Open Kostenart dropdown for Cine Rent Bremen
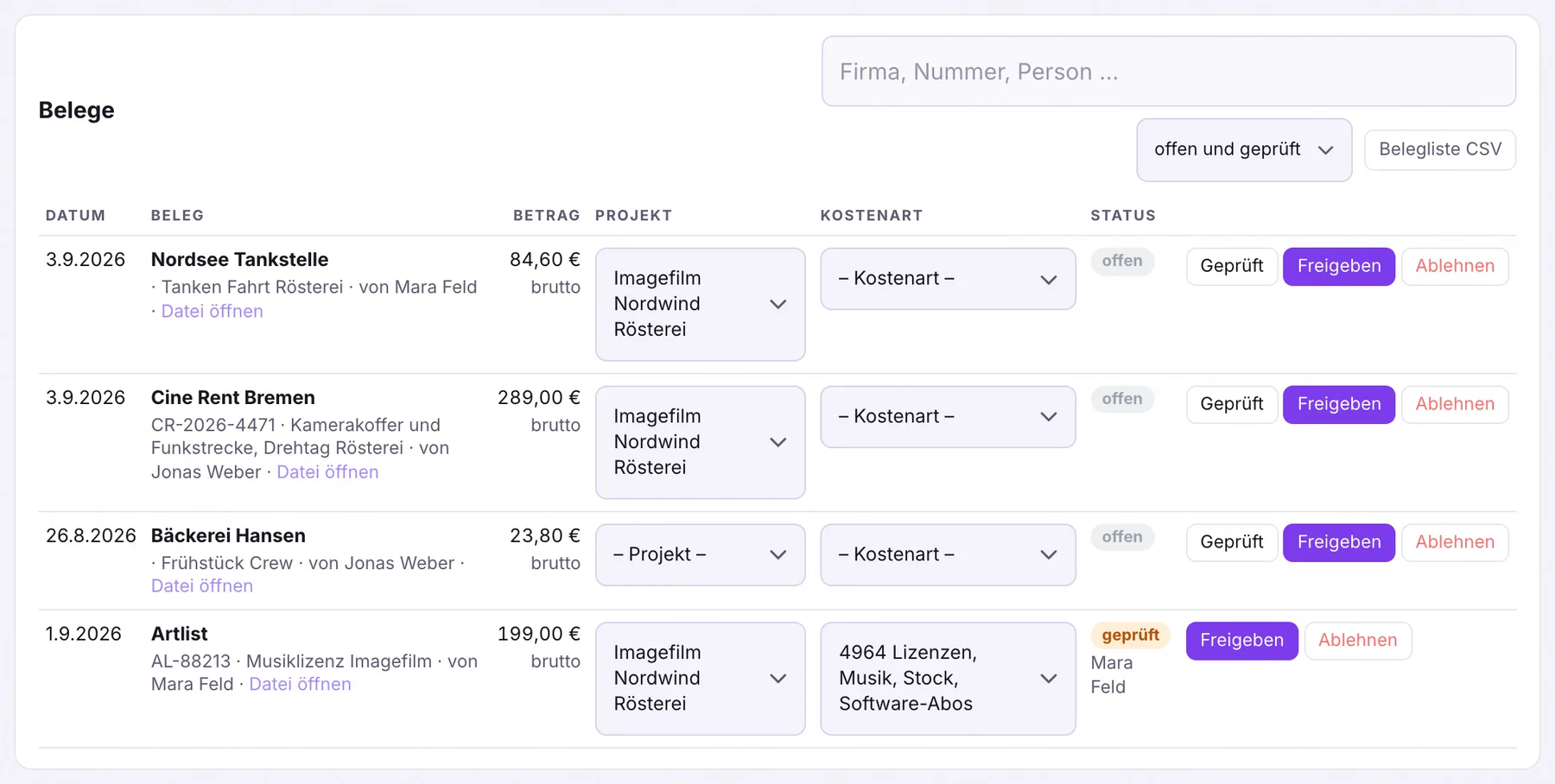 (x=948, y=417)
